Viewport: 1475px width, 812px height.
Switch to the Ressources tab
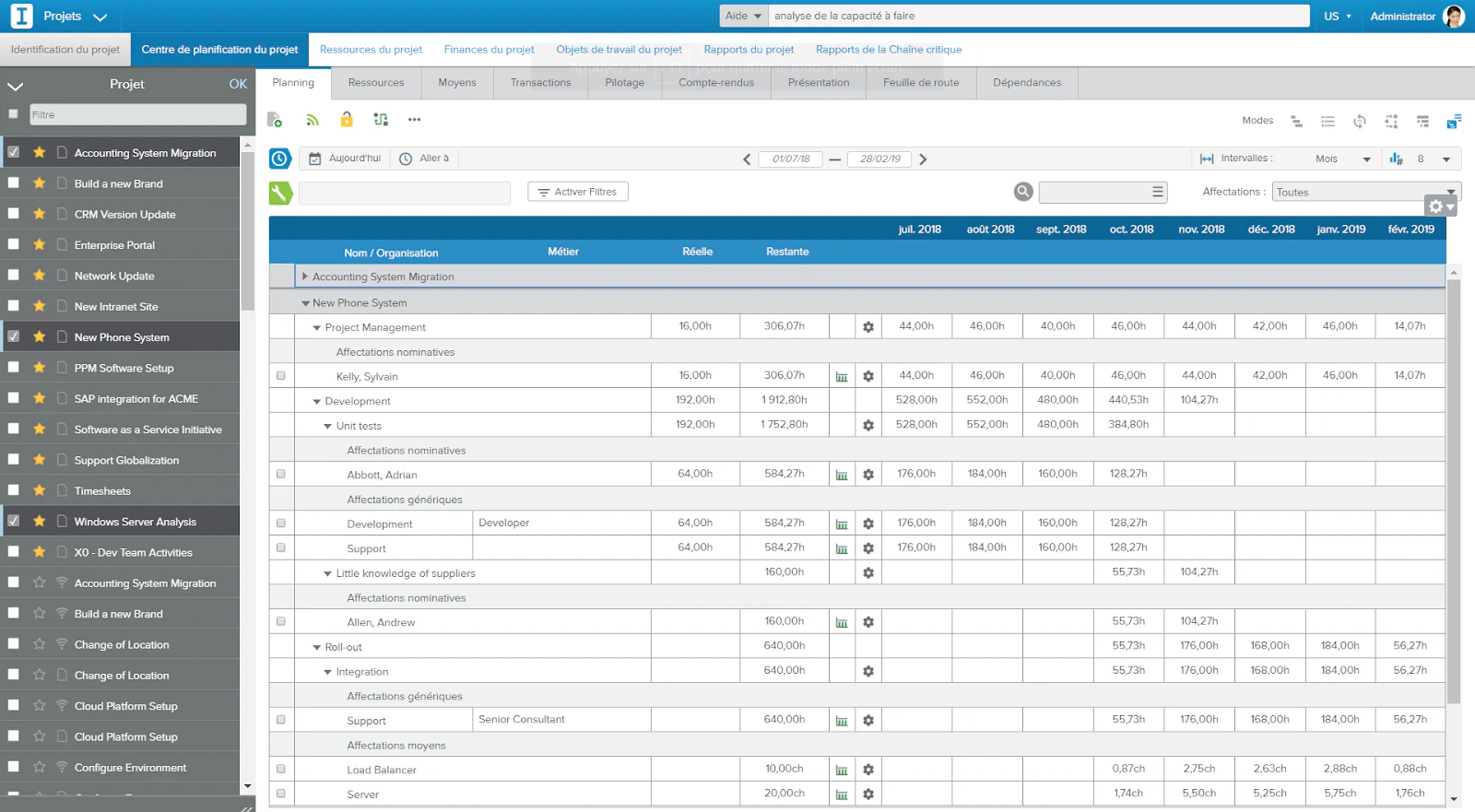[x=376, y=83]
